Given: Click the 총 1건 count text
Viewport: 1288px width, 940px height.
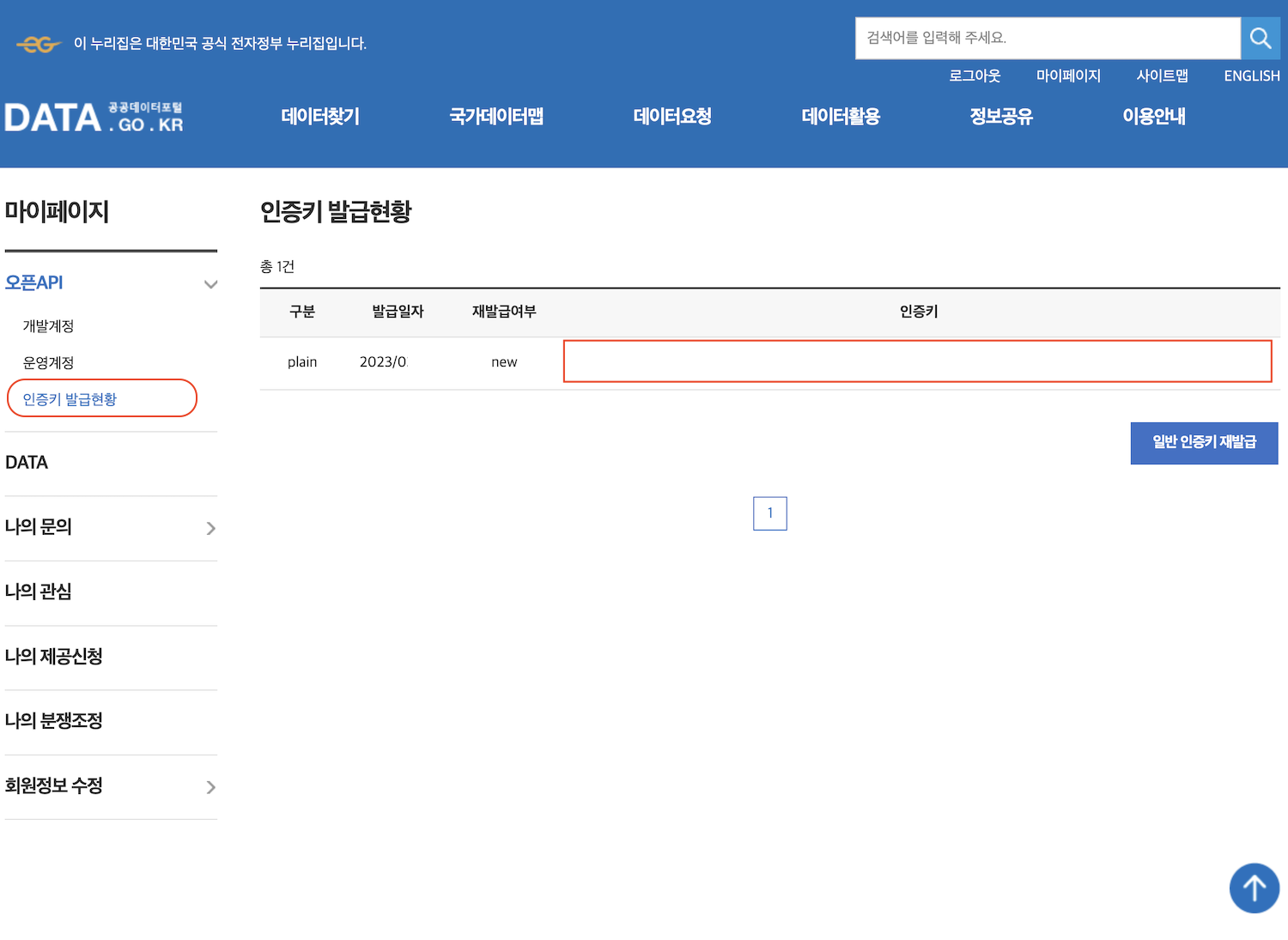Looking at the screenshot, I should [x=277, y=267].
